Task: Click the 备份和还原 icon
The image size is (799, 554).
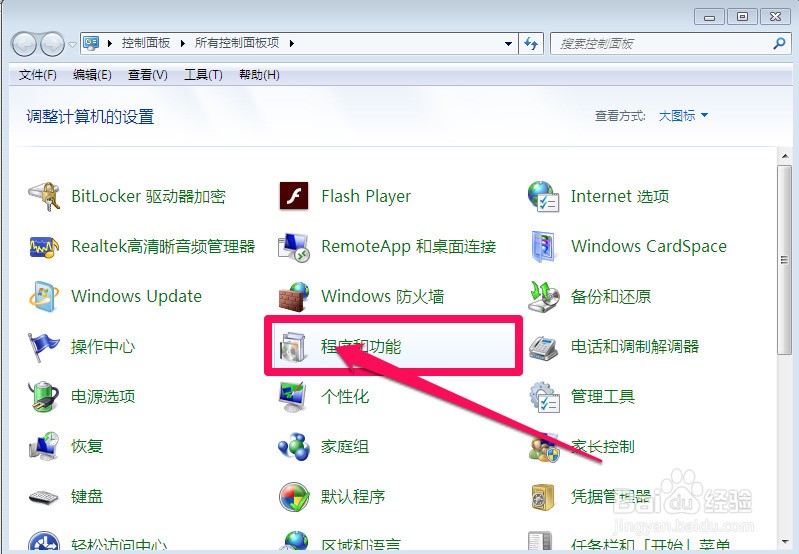Action: pyautogui.click(x=544, y=296)
